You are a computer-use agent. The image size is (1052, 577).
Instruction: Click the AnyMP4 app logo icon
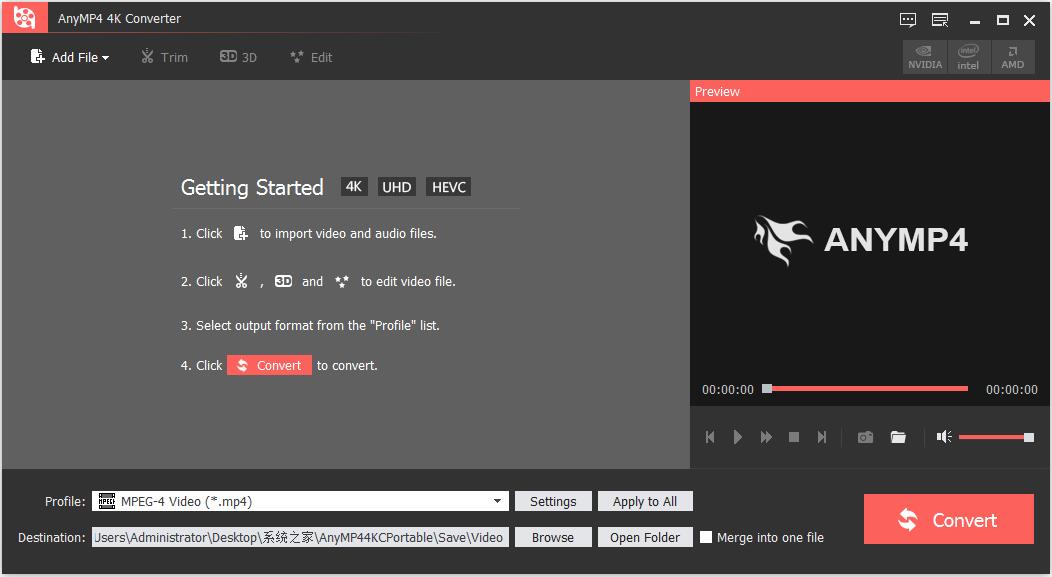(24, 17)
